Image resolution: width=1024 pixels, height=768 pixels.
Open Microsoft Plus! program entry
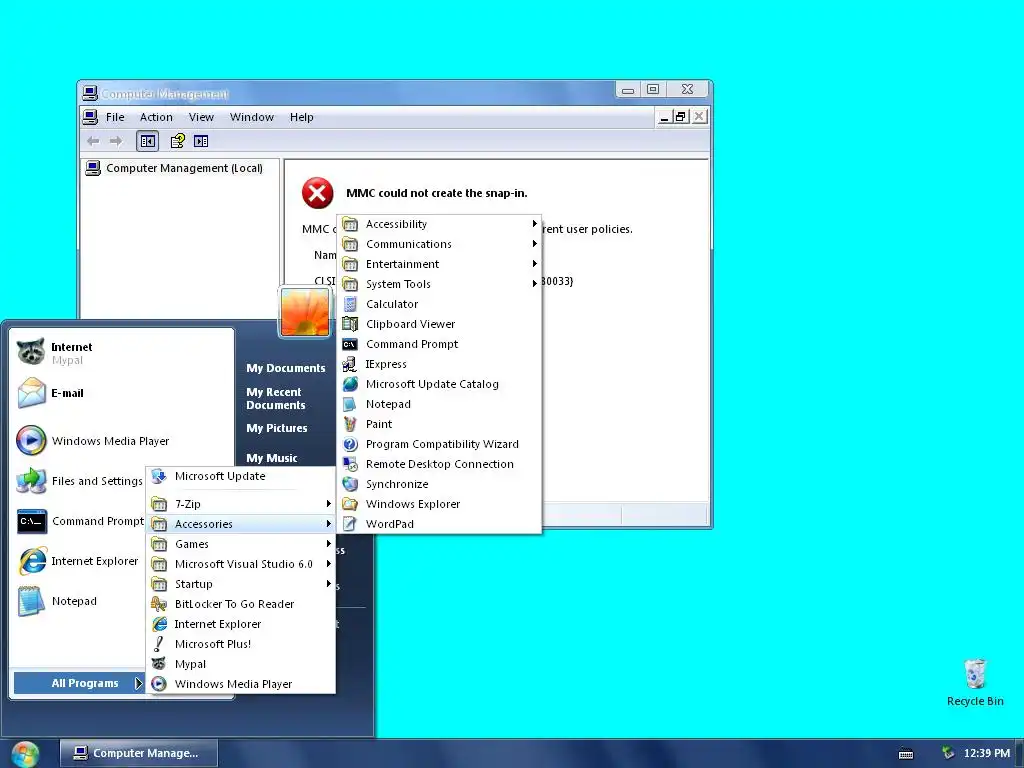tap(240, 644)
